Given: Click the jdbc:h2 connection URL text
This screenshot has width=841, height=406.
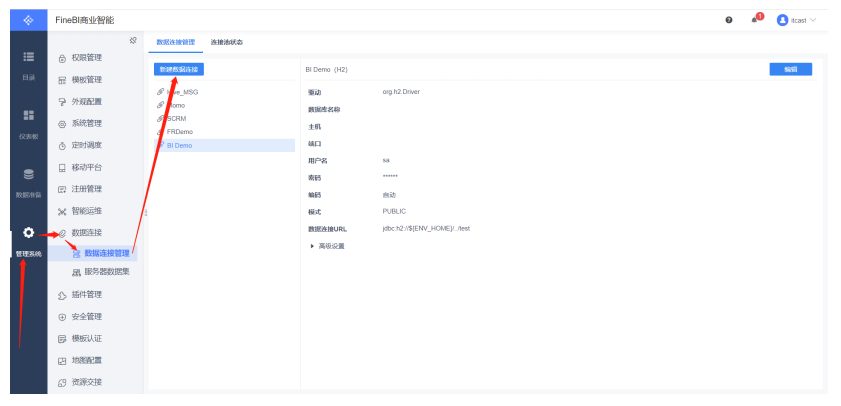Looking at the screenshot, I should click(x=426, y=228).
